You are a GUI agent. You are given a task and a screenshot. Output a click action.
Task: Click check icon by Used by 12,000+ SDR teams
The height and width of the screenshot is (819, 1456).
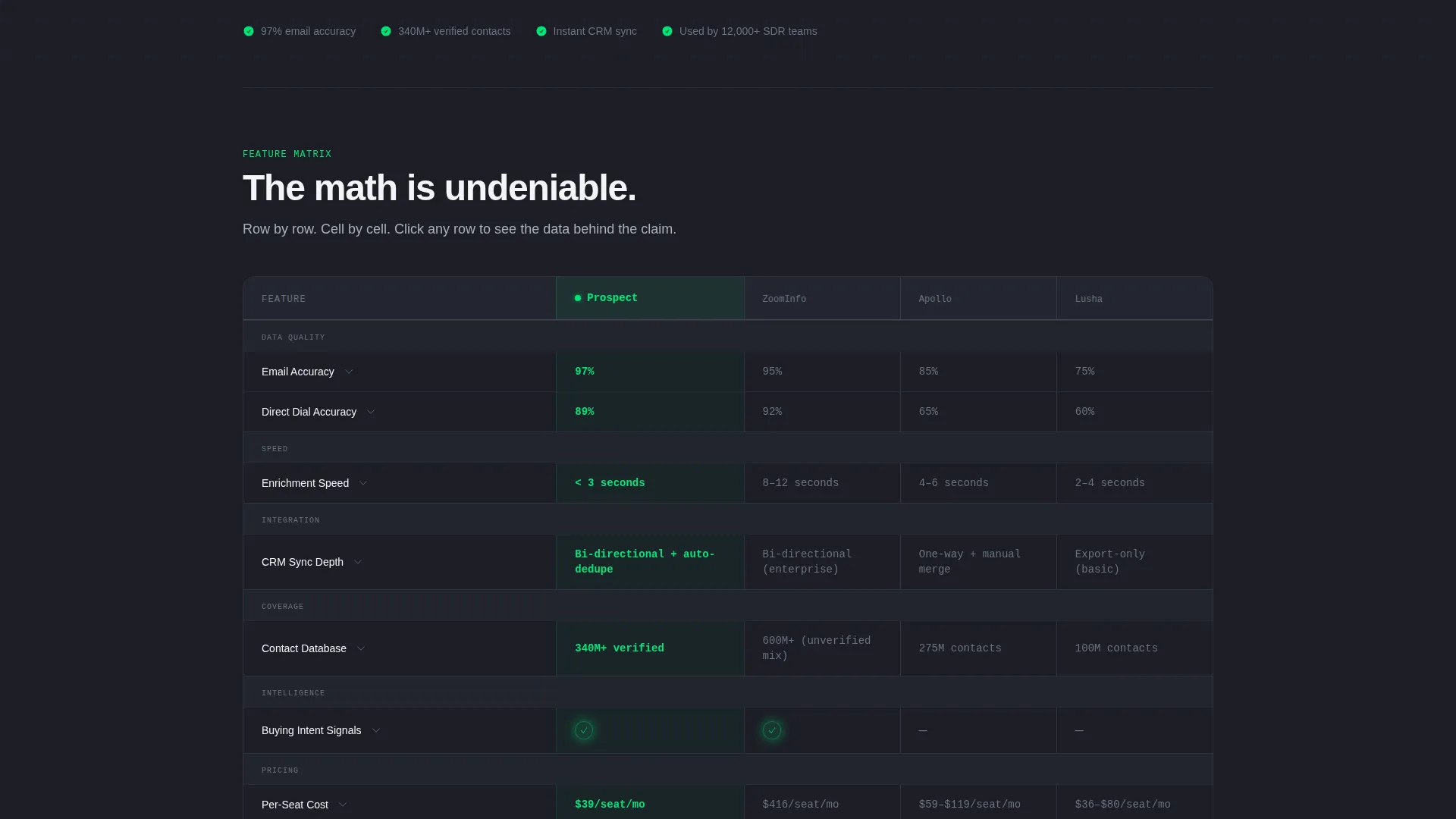pyautogui.click(x=667, y=31)
